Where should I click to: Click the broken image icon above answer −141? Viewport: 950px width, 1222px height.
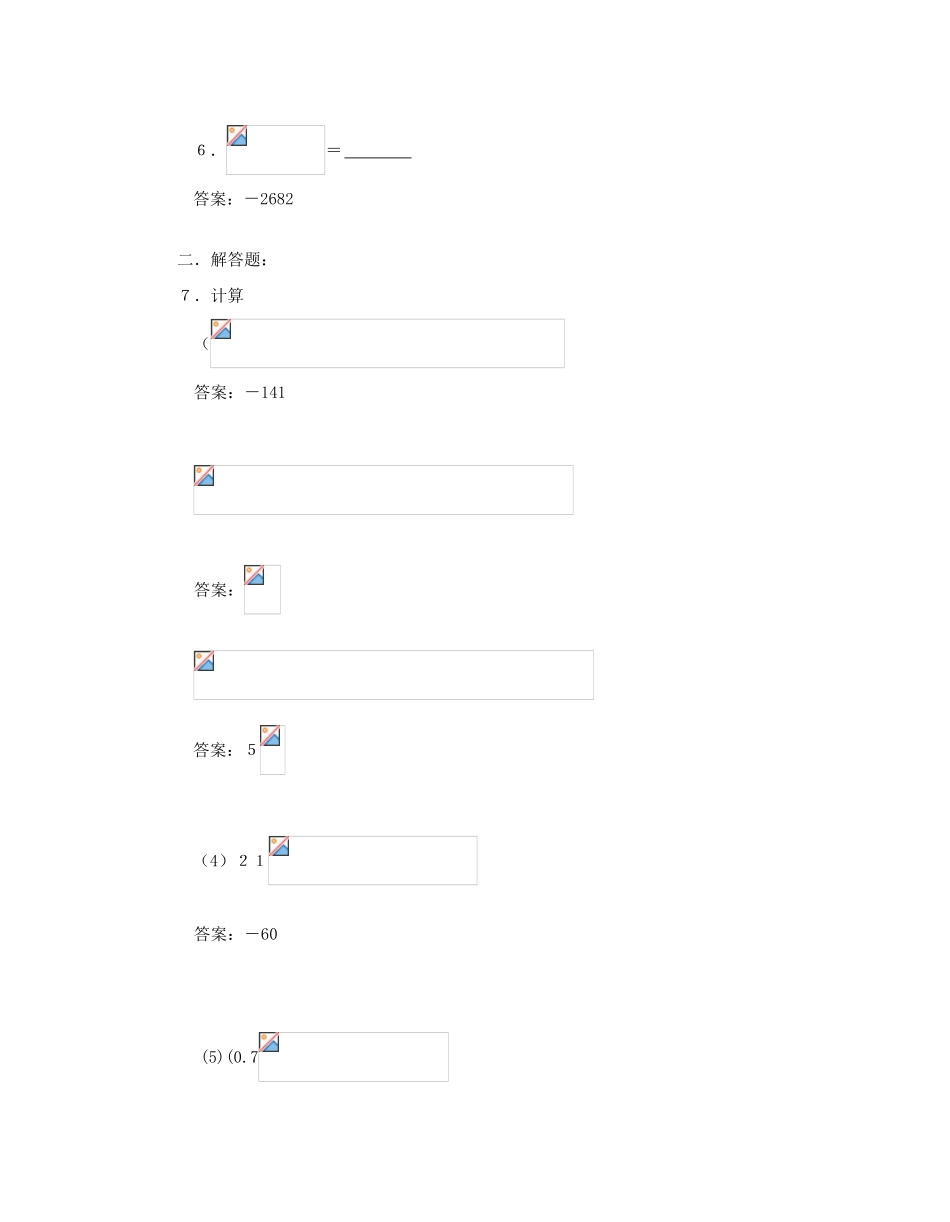[221, 330]
